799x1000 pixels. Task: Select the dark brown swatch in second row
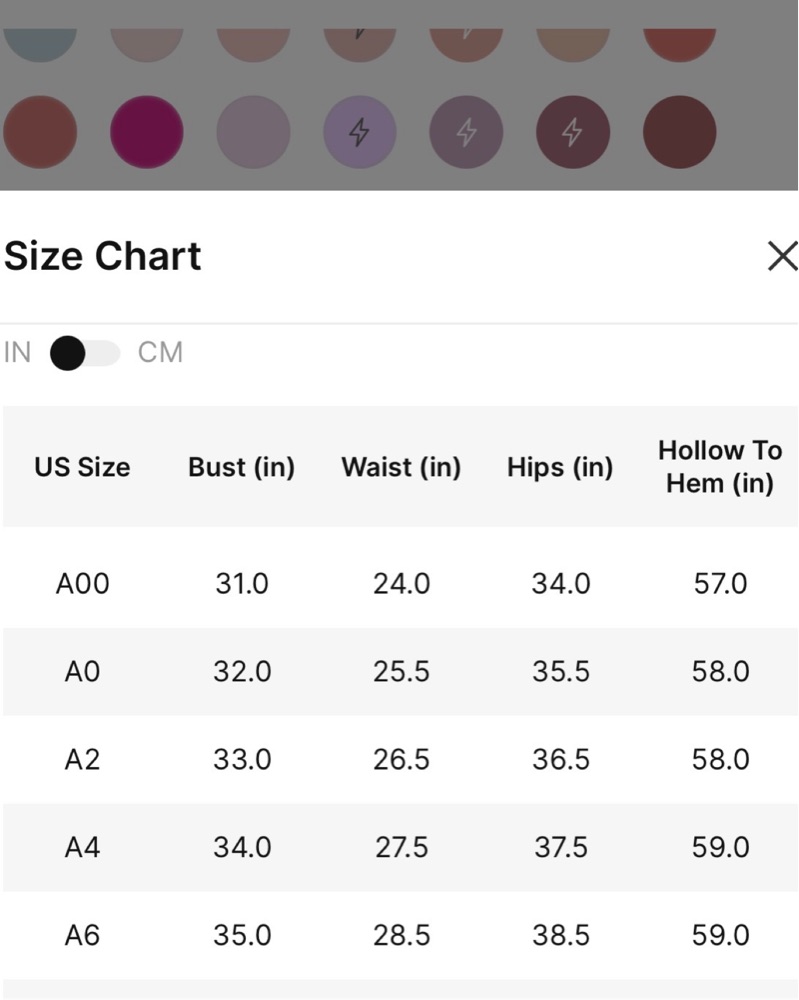(x=679, y=132)
